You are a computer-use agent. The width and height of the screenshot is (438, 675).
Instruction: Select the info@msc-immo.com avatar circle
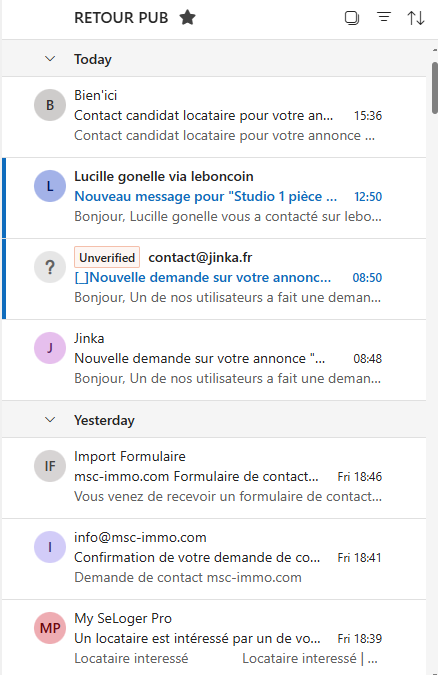click(50, 547)
